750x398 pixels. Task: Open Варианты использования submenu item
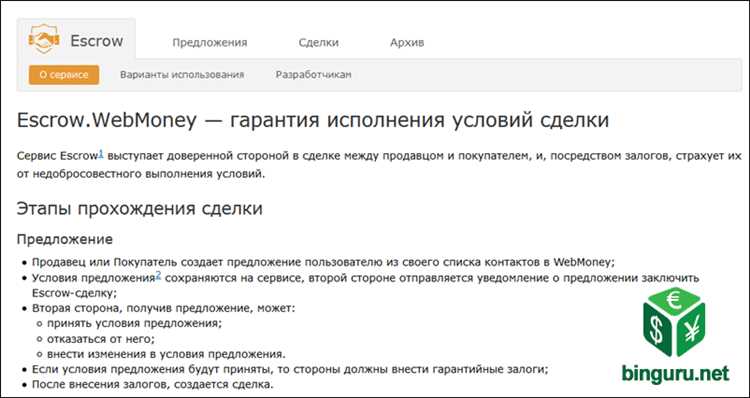point(182,75)
